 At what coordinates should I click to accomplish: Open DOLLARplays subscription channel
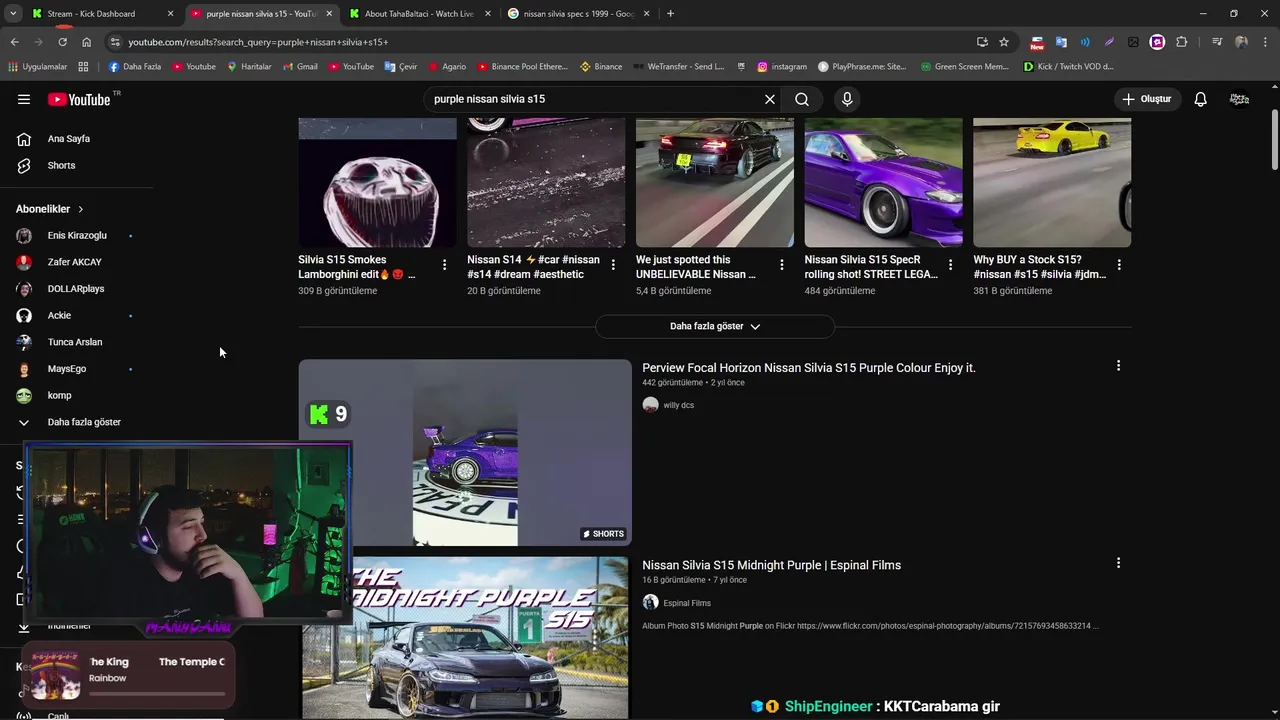[x=76, y=289]
